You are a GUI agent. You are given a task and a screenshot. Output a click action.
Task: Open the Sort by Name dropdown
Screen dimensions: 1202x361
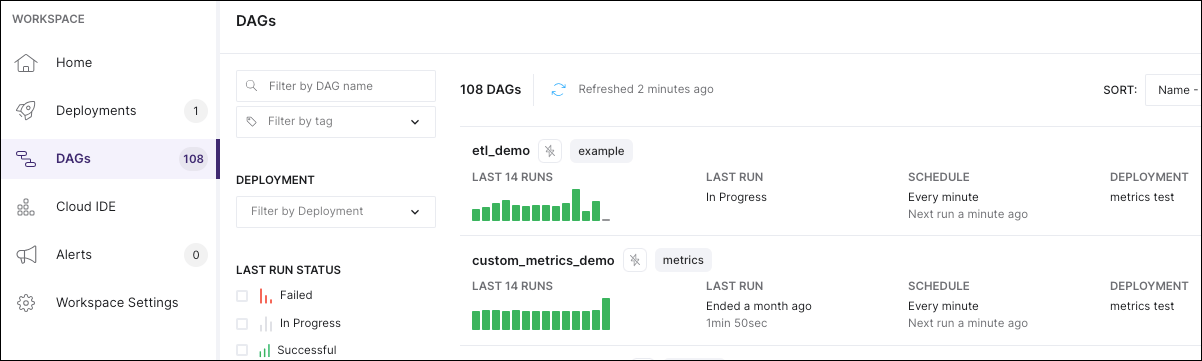point(1173,90)
